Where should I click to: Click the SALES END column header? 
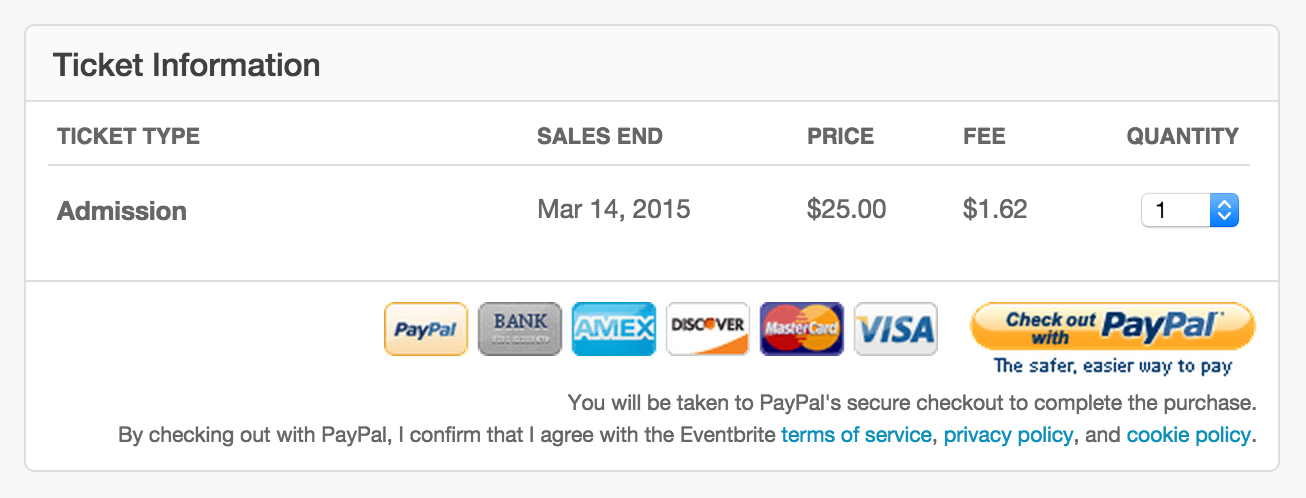click(600, 136)
